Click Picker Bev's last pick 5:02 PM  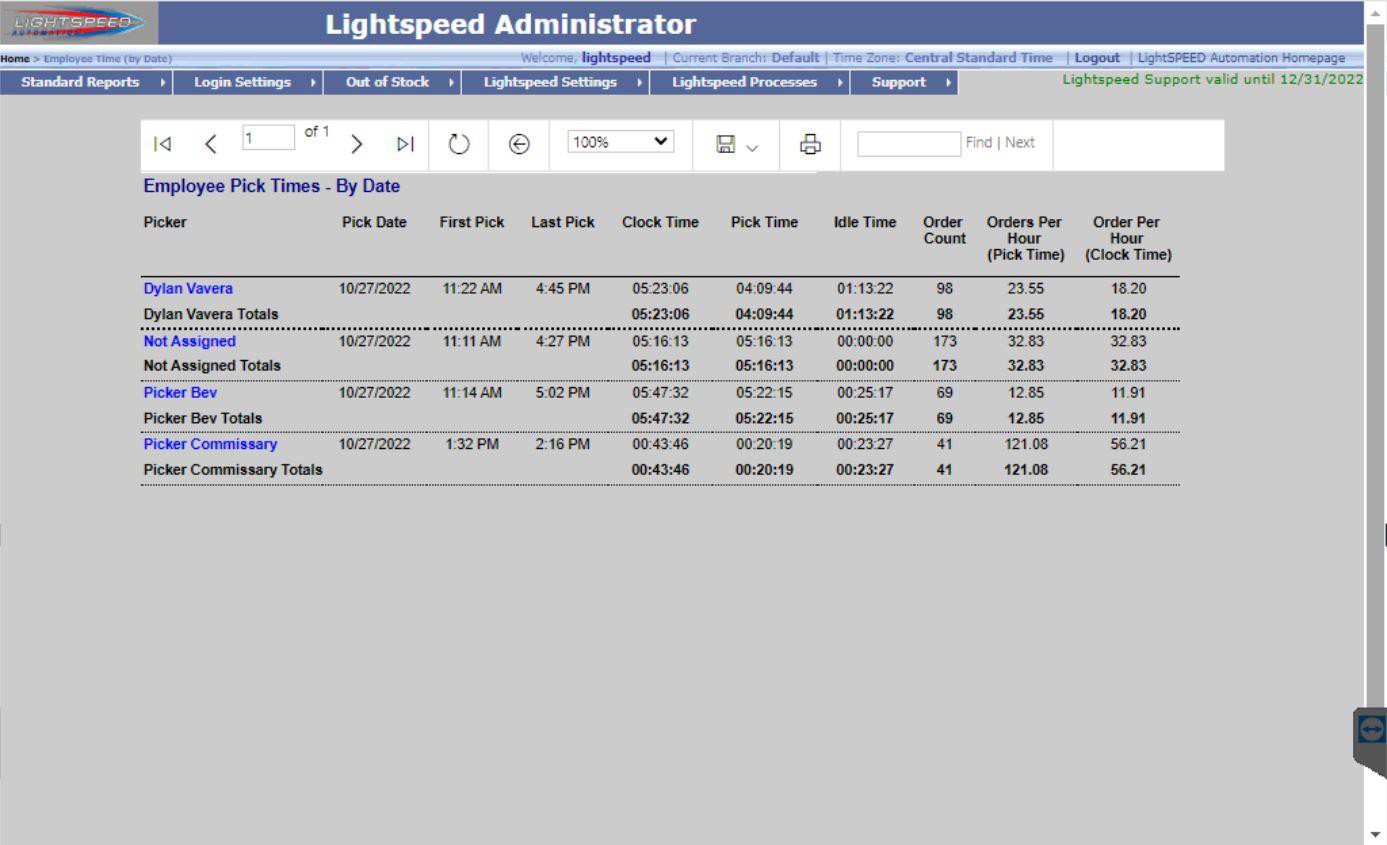[x=562, y=392]
